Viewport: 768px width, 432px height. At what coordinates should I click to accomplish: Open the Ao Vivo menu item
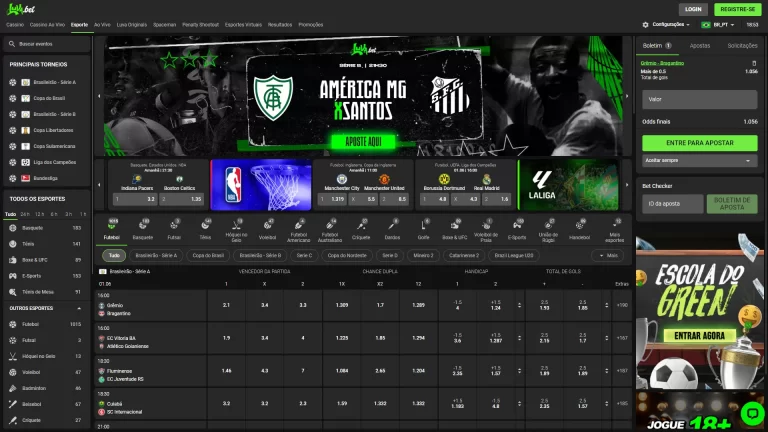coord(102,24)
